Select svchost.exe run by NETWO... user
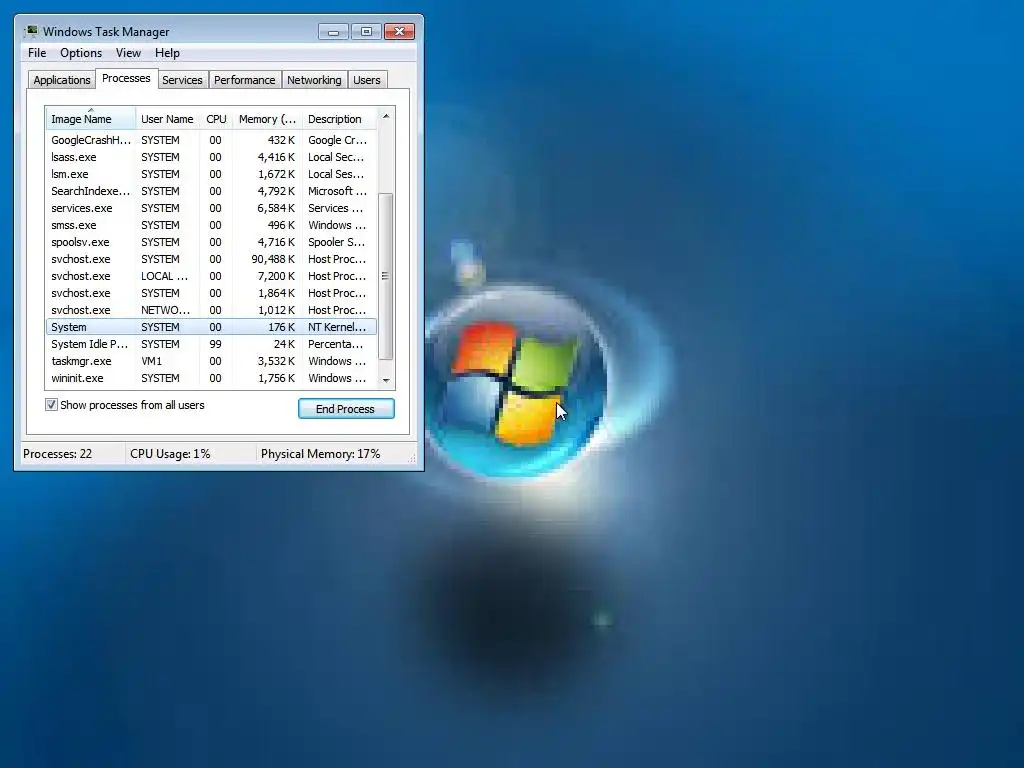 point(211,310)
